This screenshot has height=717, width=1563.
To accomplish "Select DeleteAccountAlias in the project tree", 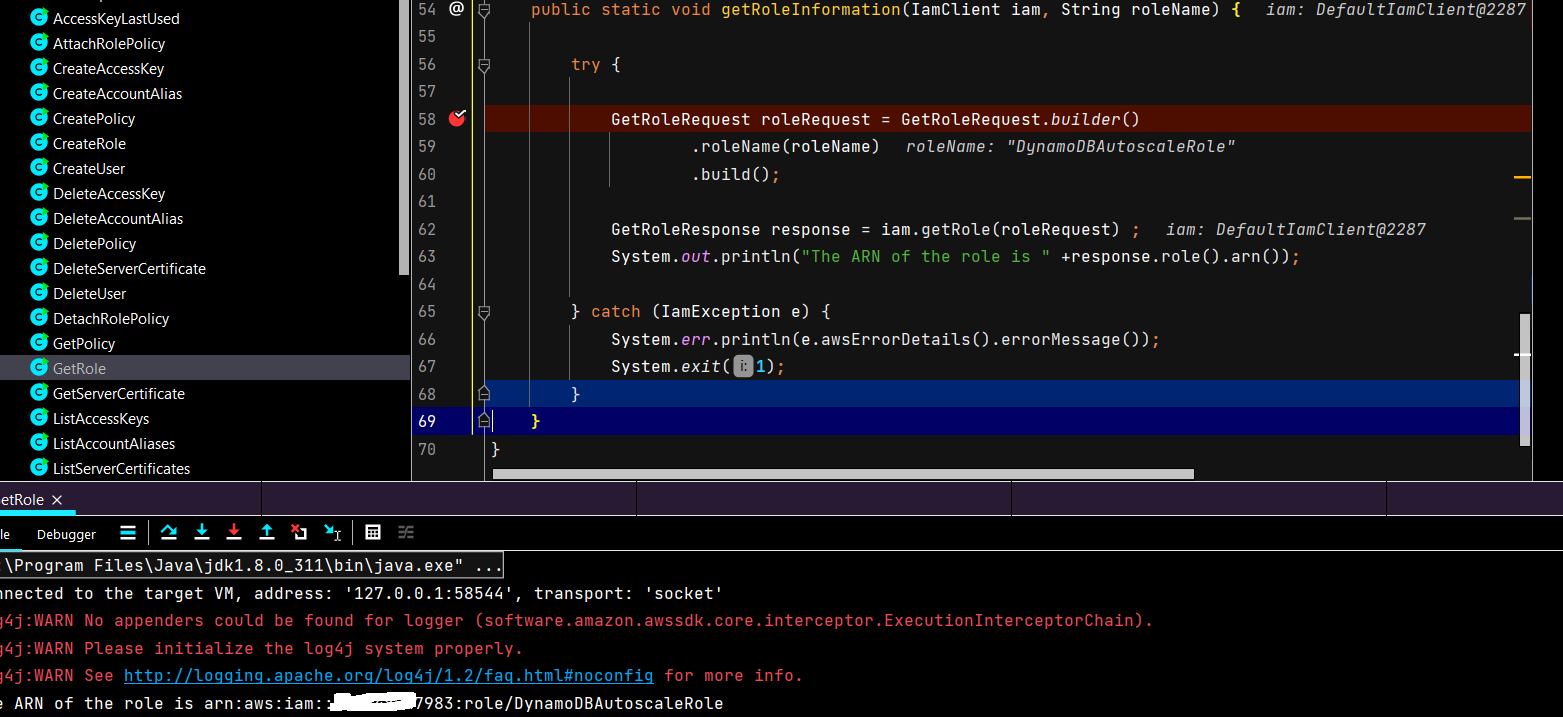I will click(x=118, y=218).
